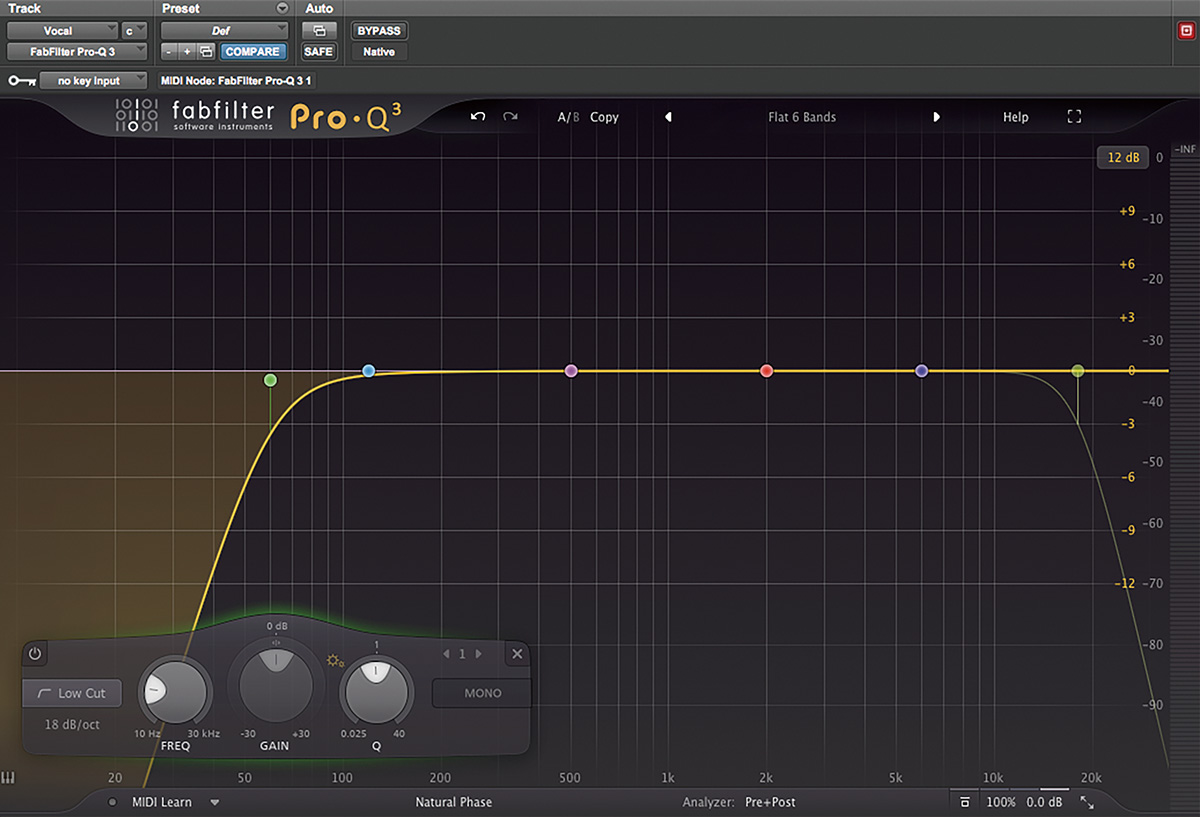1200x817 pixels.
Task: Click the key input key icon
Action: pyautogui.click(x=21, y=80)
